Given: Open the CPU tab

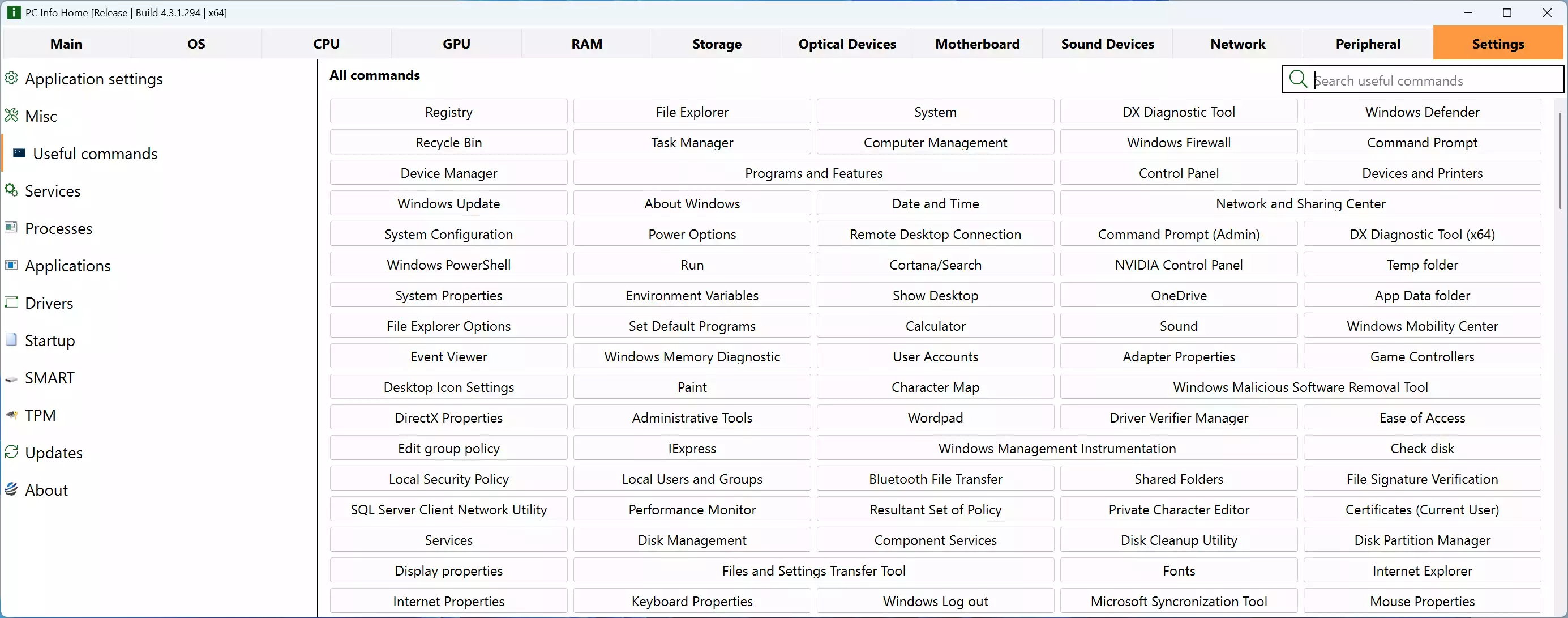Looking at the screenshot, I should (326, 43).
